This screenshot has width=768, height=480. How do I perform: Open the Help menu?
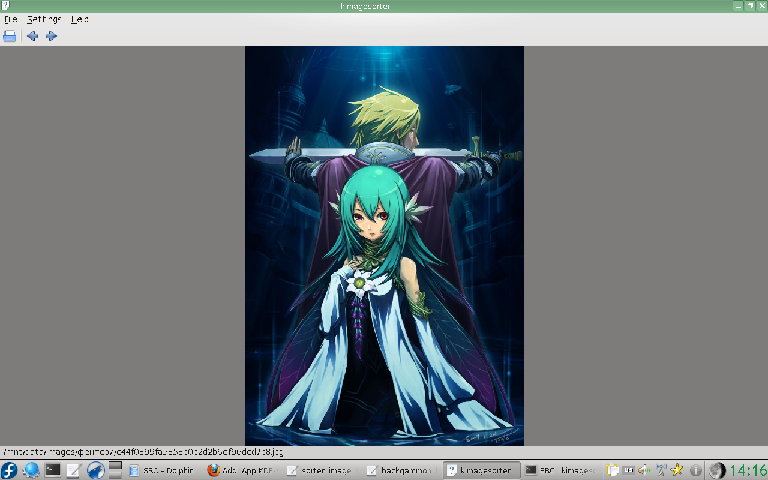coord(79,19)
